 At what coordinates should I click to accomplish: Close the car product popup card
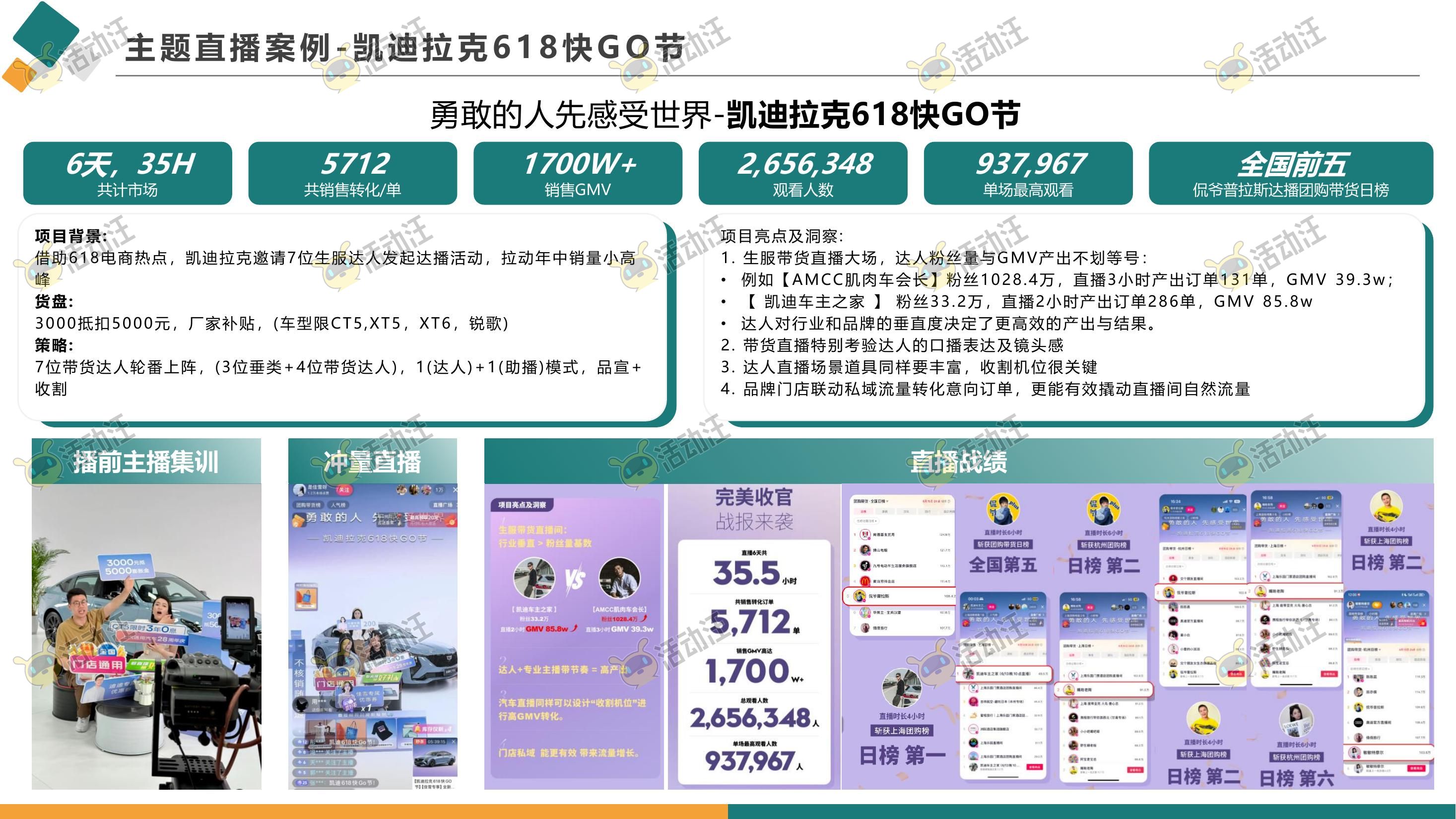[x=453, y=742]
